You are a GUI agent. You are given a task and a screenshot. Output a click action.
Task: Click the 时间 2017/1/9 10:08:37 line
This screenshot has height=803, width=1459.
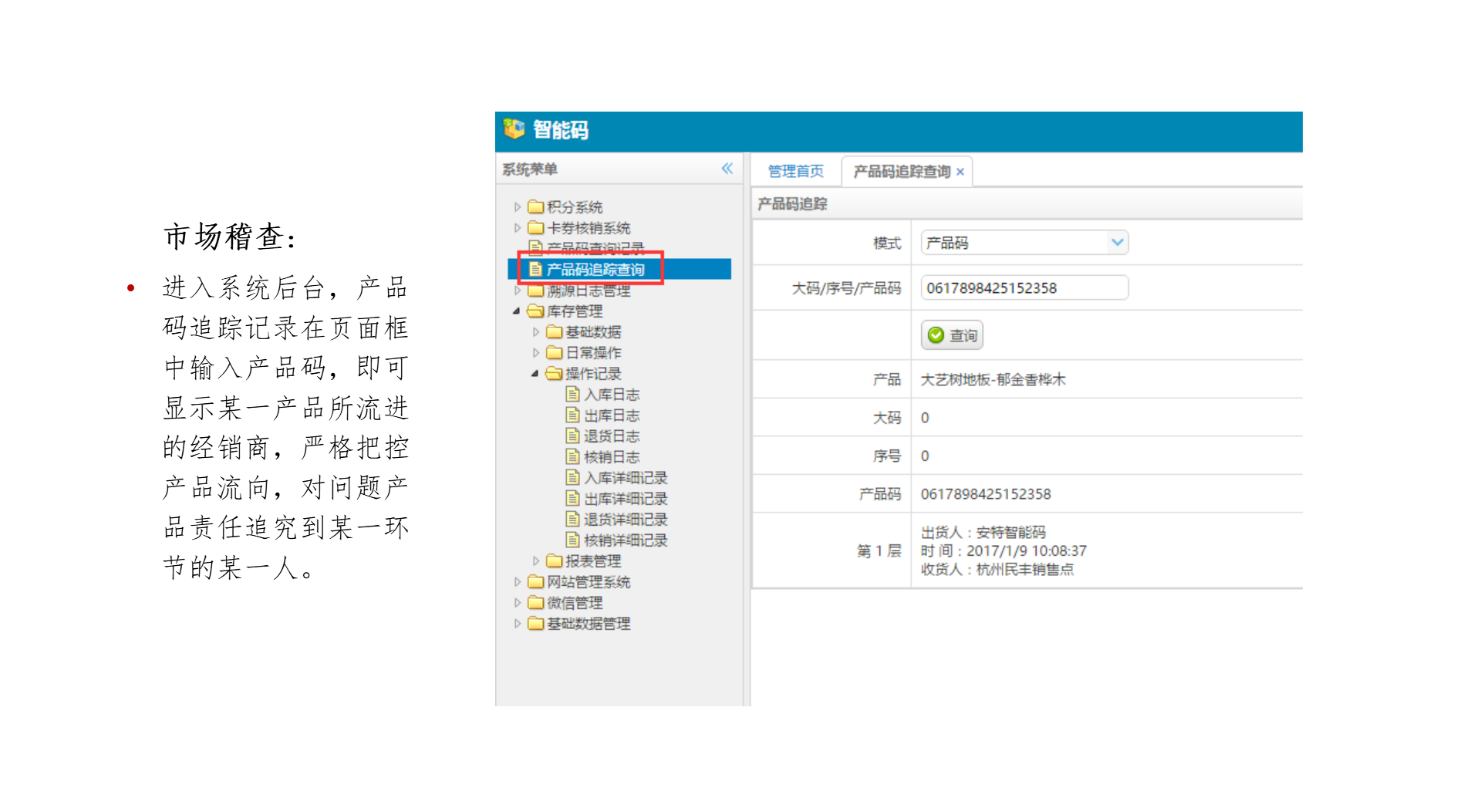[1004, 551]
